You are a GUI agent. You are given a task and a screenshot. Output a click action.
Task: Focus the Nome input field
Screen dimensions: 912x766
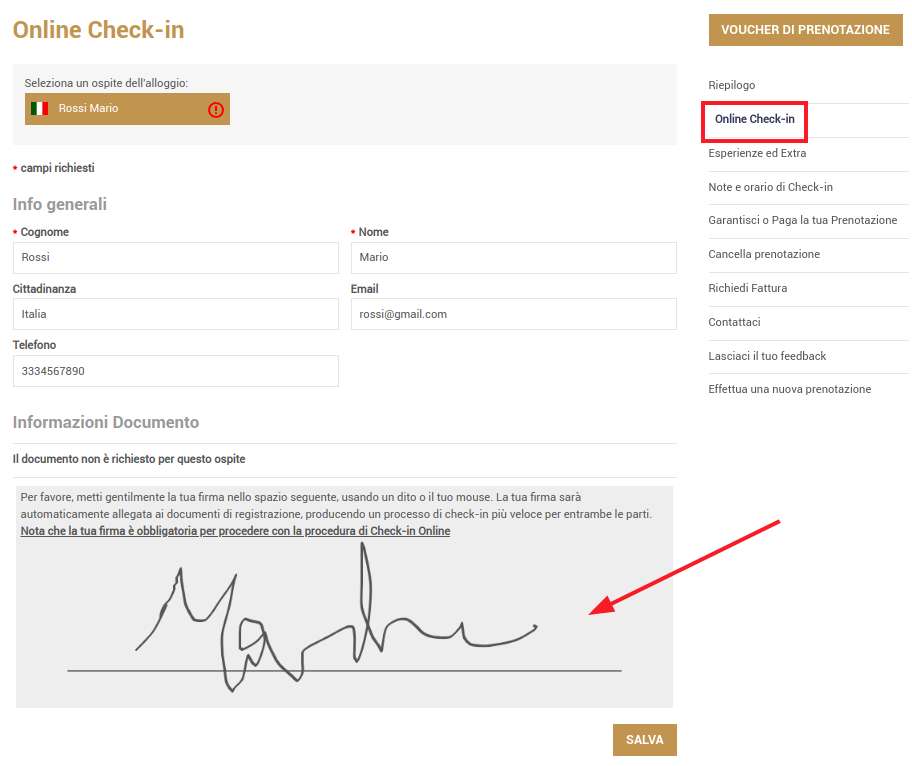pyautogui.click(x=514, y=258)
